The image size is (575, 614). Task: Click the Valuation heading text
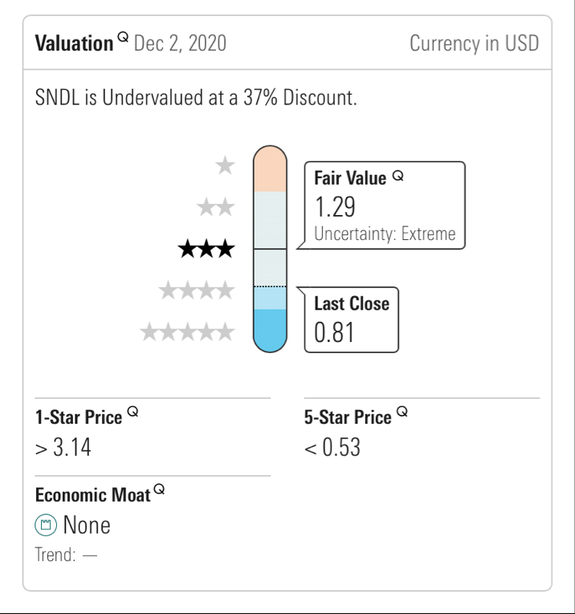click(x=74, y=43)
